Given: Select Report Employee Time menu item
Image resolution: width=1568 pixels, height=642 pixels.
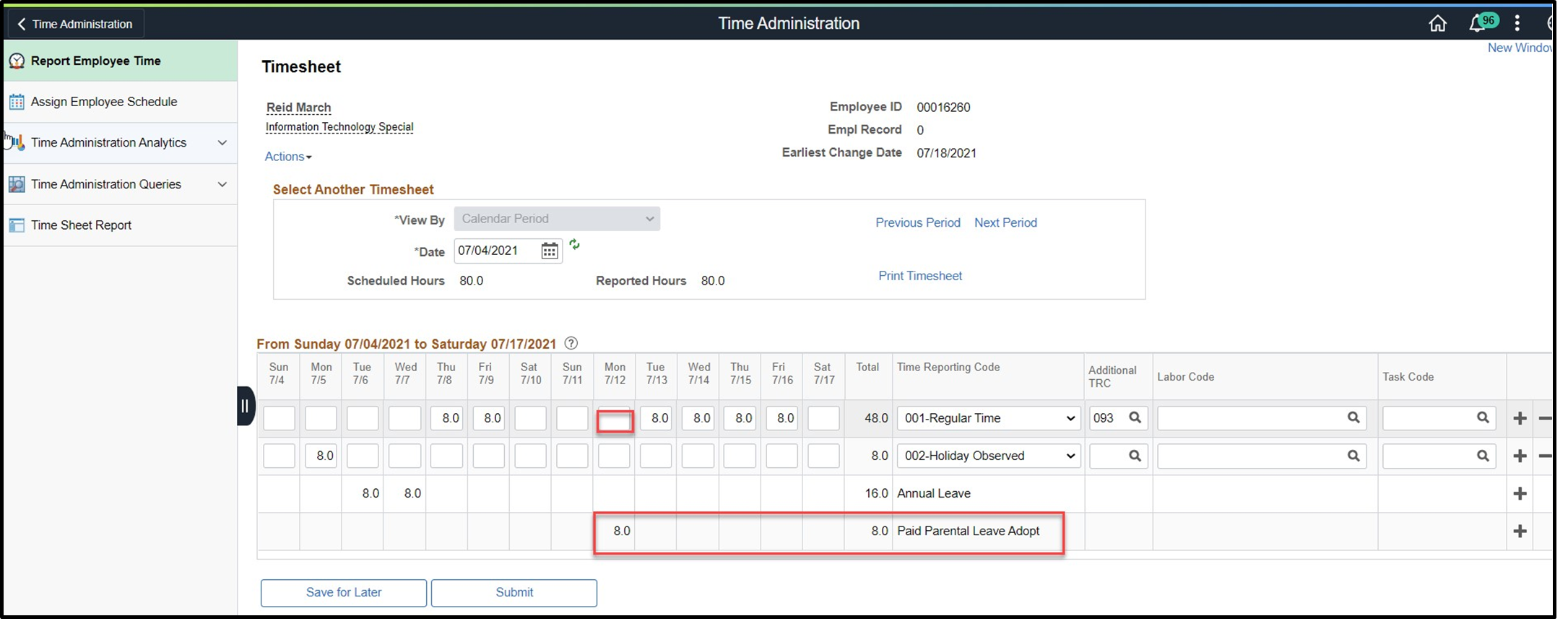Looking at the screenshot, I should [x=121, y=61].
